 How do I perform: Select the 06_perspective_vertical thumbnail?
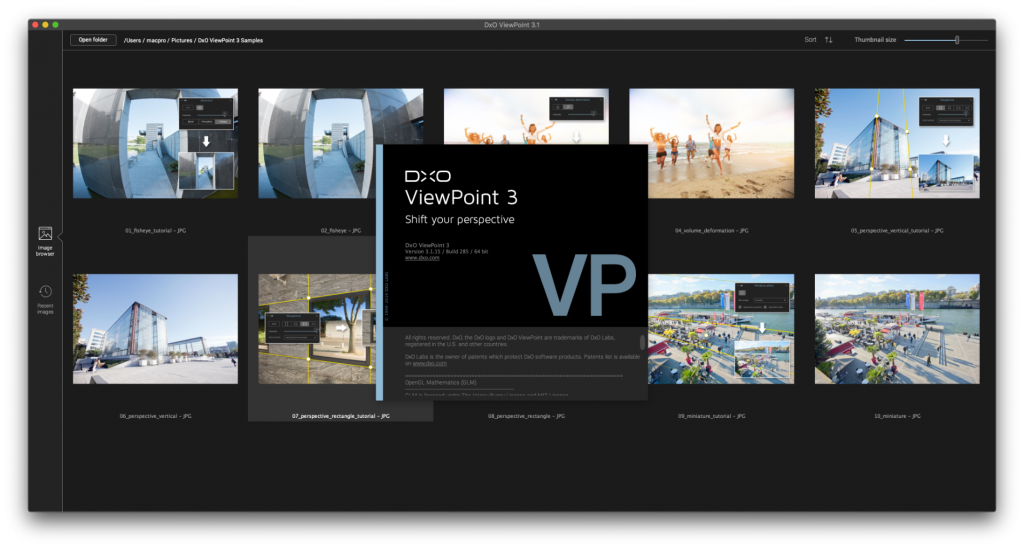(155, 329)
